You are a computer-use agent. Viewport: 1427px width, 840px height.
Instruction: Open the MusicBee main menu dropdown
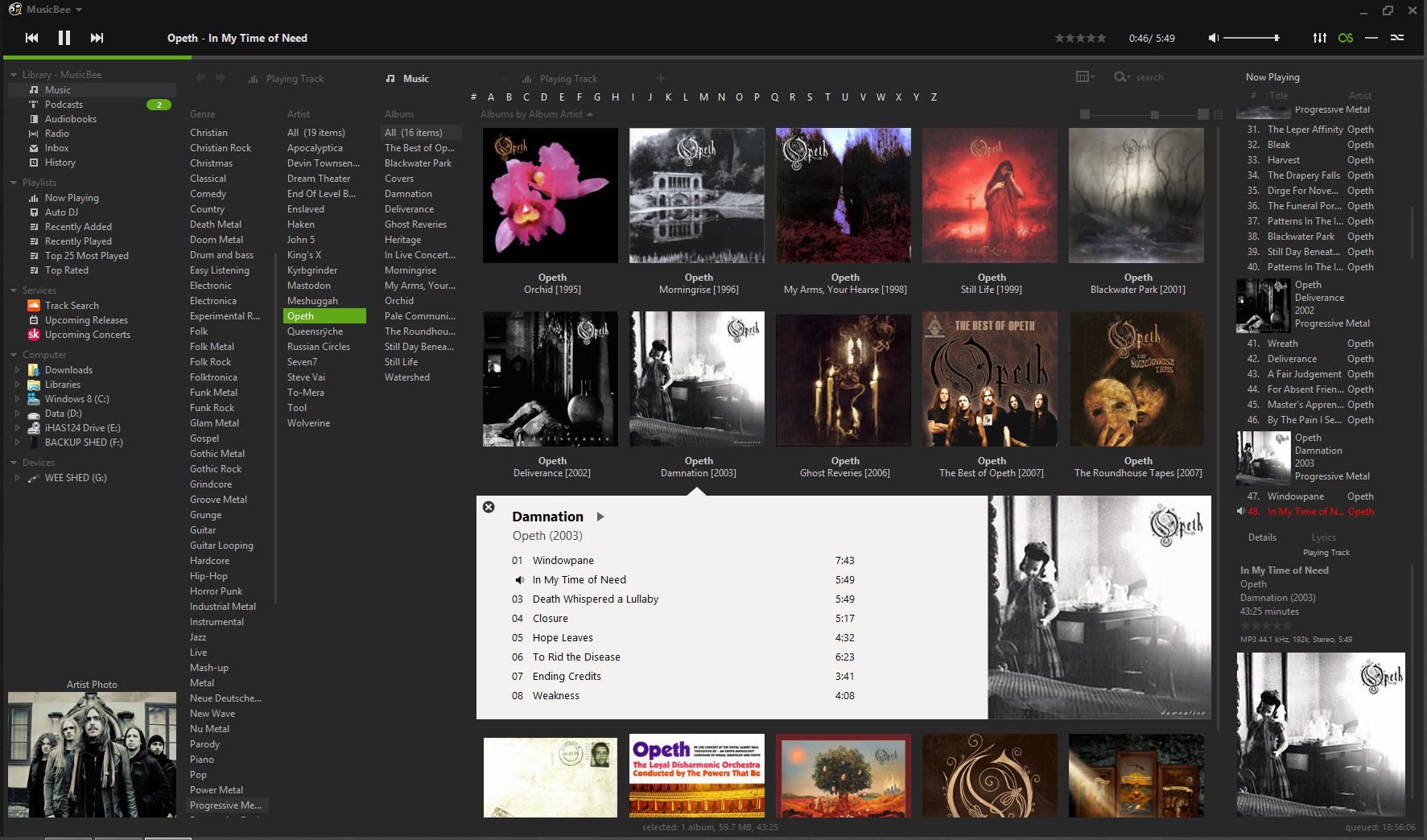(x=79, y=10)
